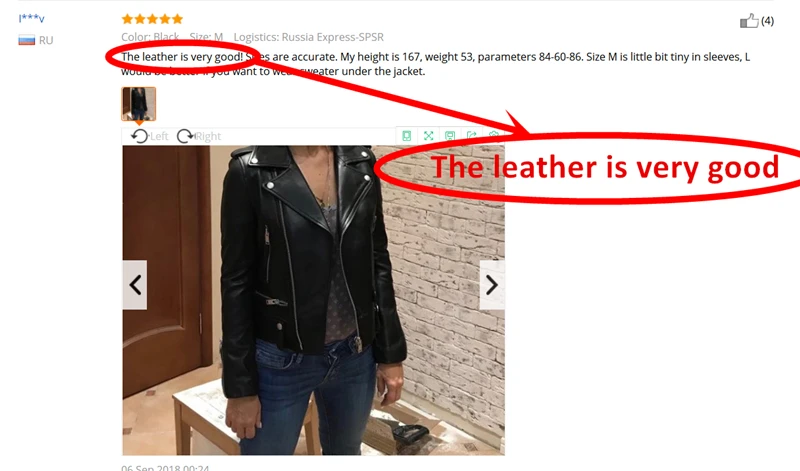Click the large black leather jacket photo
This screenshot has width=800, height=471.
pyautogui.click(x=313, y=300)
